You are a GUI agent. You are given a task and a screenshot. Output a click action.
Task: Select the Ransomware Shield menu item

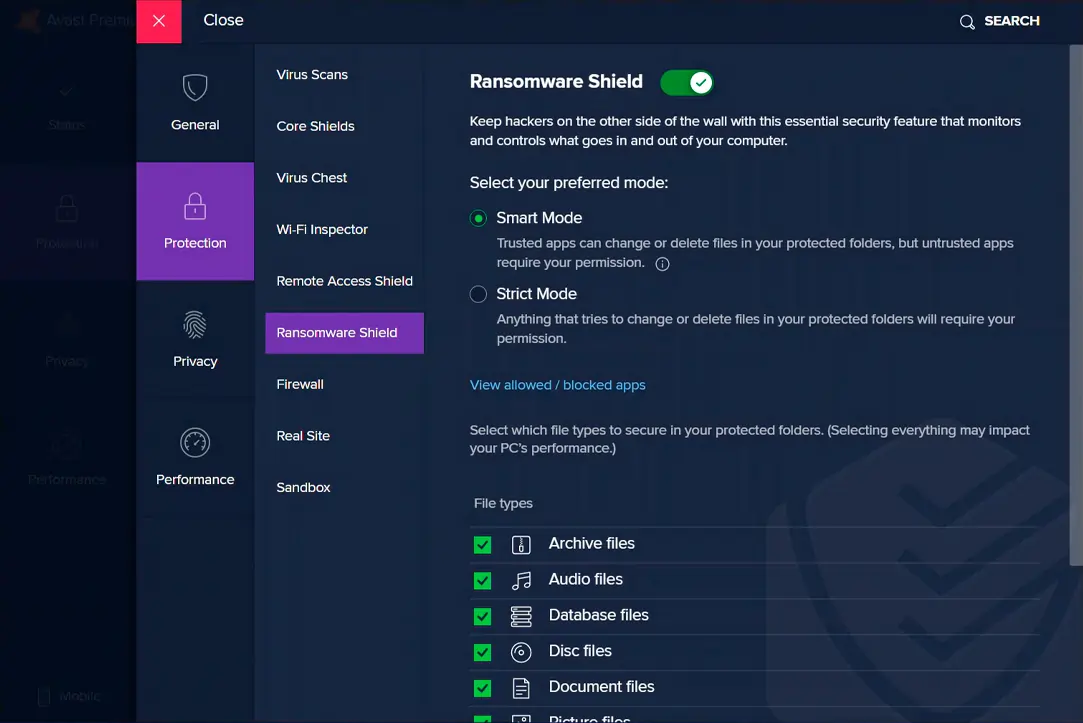pos(345,333)
